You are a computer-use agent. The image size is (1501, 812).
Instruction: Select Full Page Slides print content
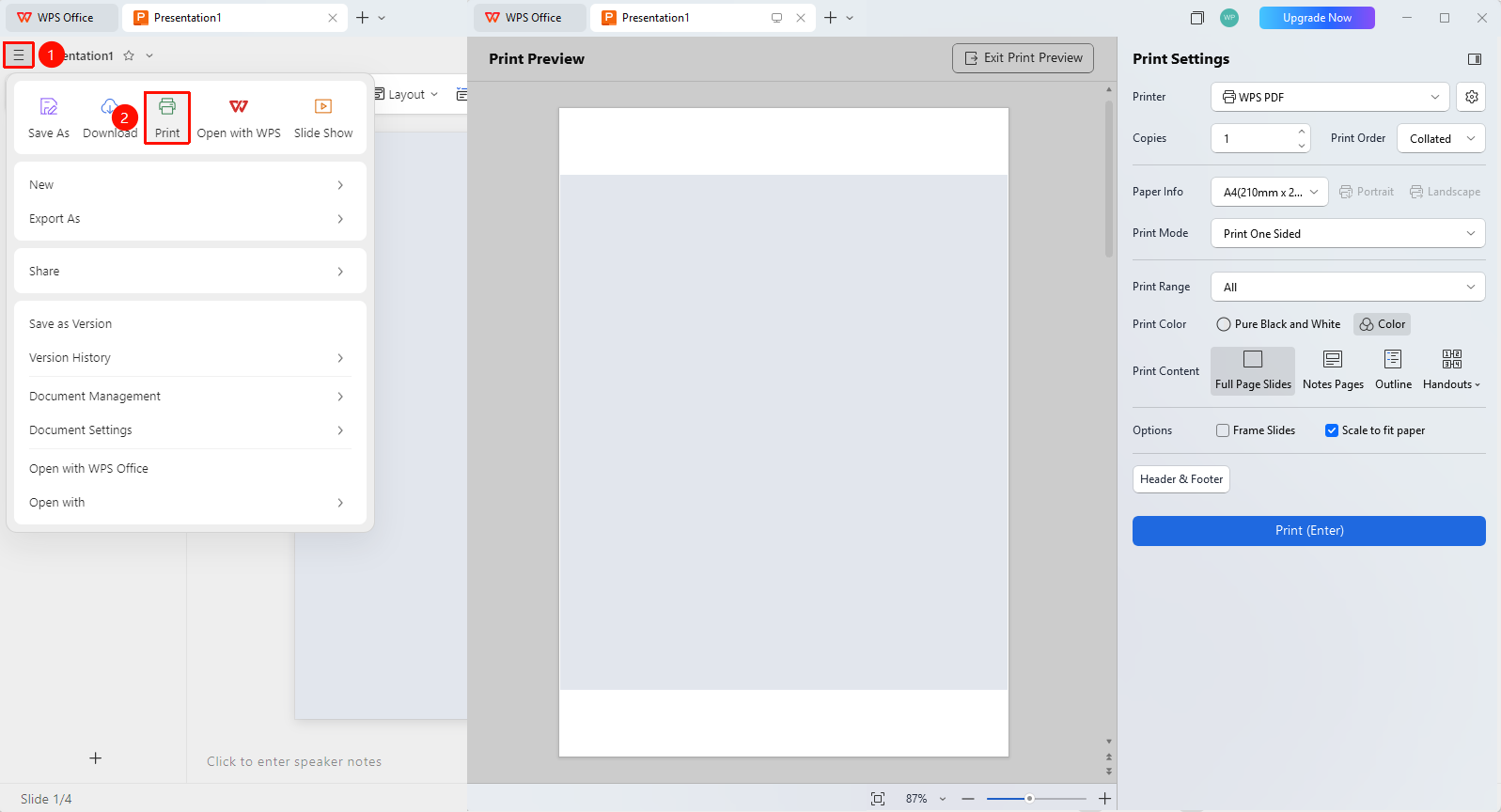1253,370
